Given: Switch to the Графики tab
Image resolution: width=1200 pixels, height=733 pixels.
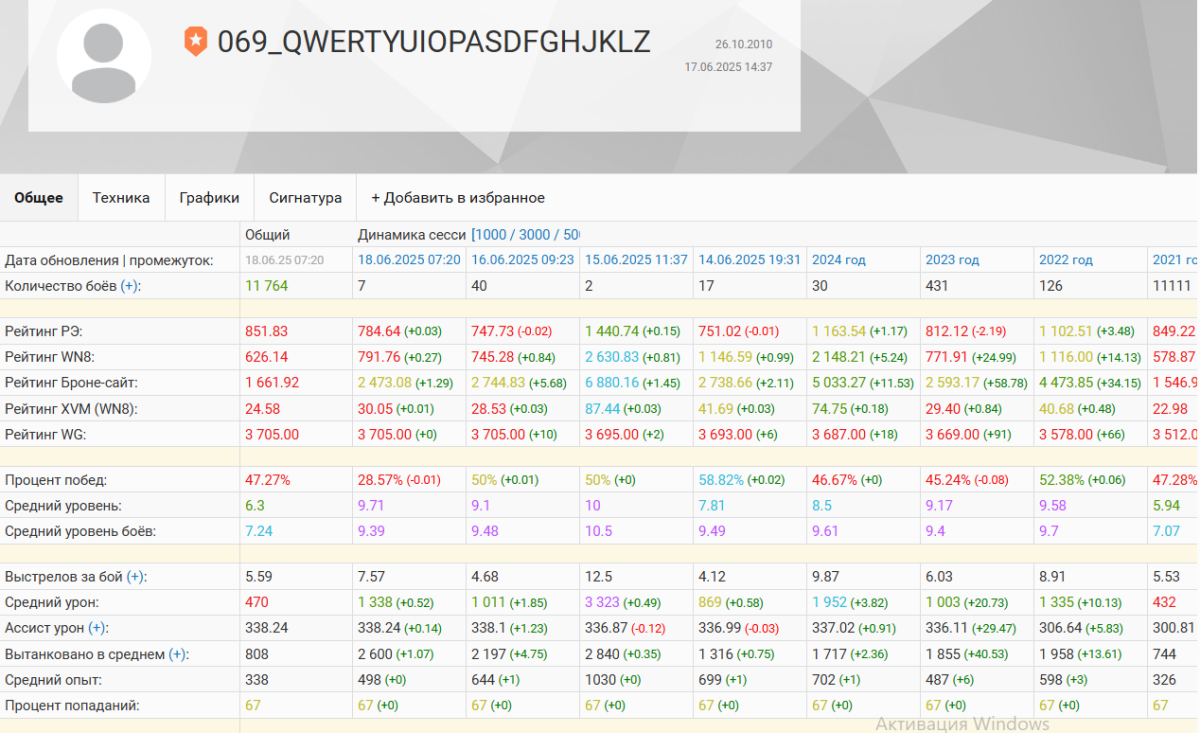Looking at the screenshot, I should [x=209, y=198].
